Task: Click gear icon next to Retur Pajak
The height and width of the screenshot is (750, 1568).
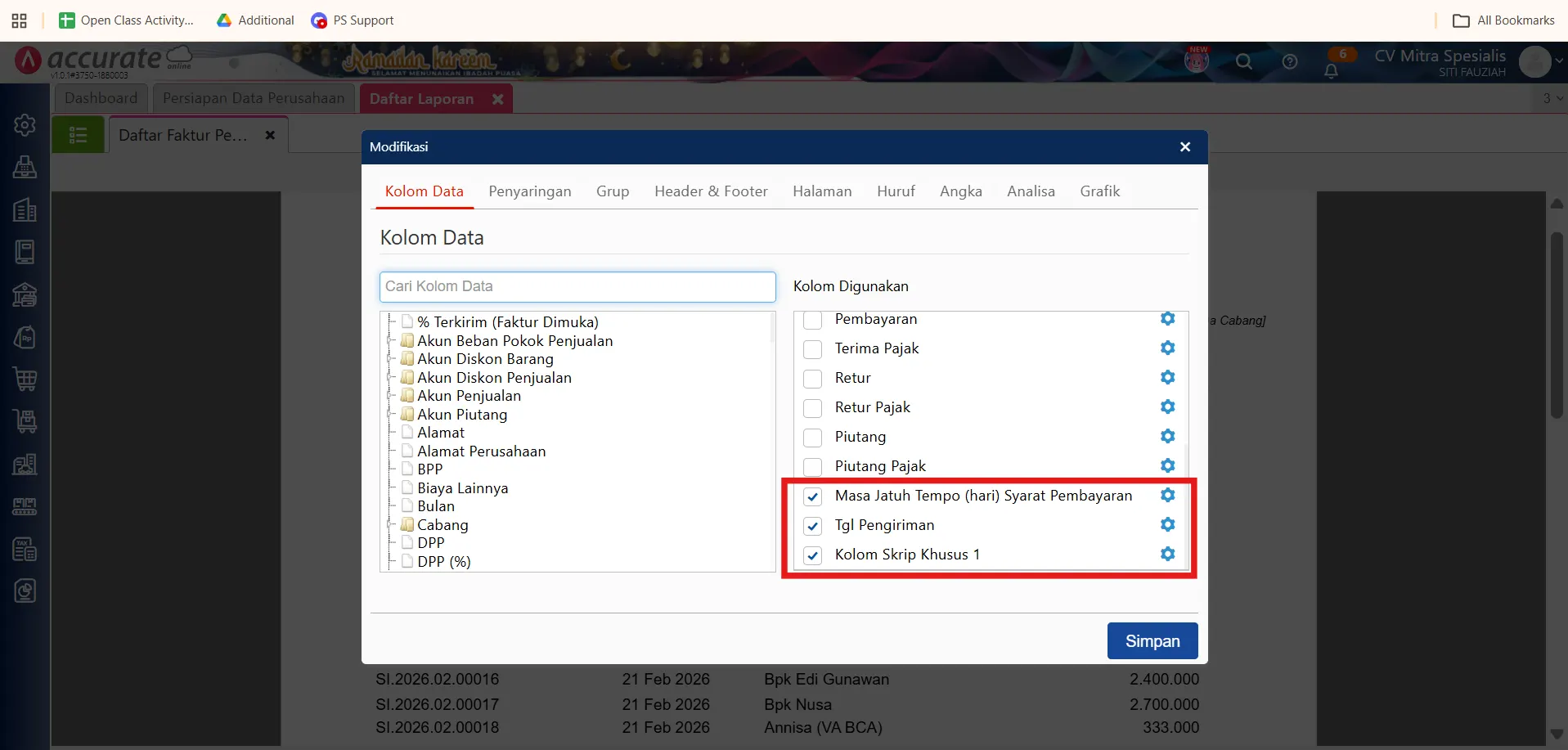Action: 1167,407
